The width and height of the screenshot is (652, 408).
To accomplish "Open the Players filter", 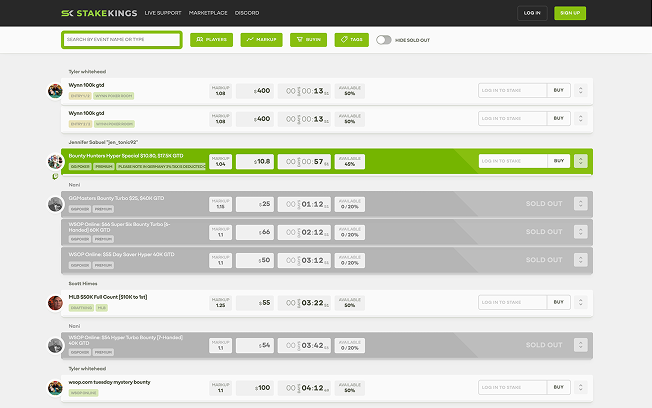I will click(x=211, y=40).
